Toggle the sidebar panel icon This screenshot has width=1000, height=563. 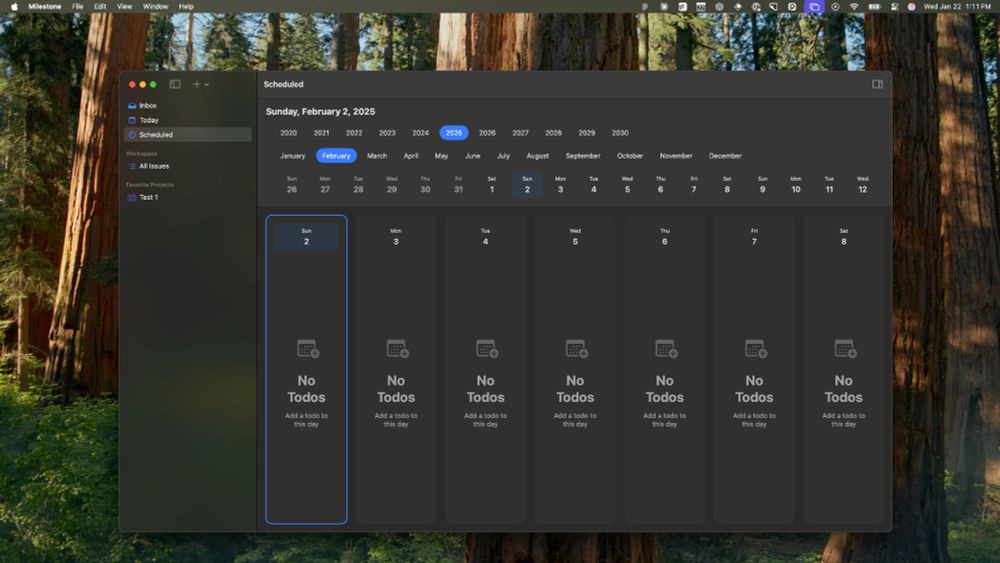(x=175, y=84)
